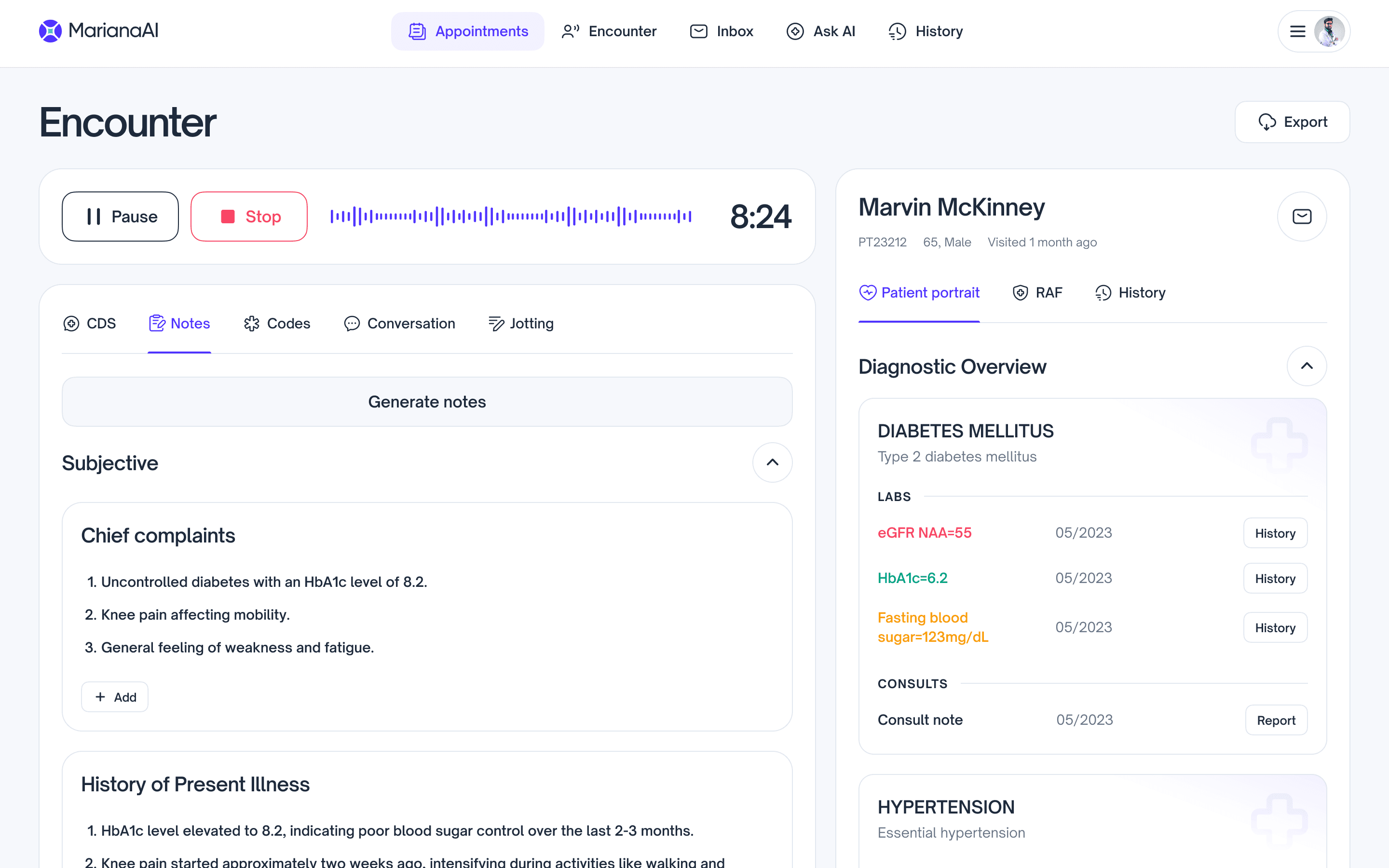Open the hamburger menu icon

[1297, 31]
